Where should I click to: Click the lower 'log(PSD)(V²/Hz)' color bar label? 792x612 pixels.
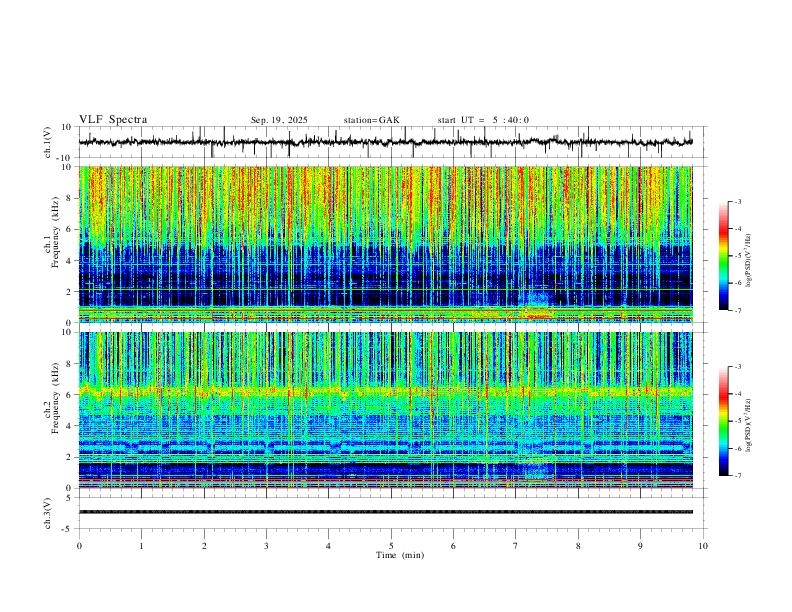tap(749, 425)
